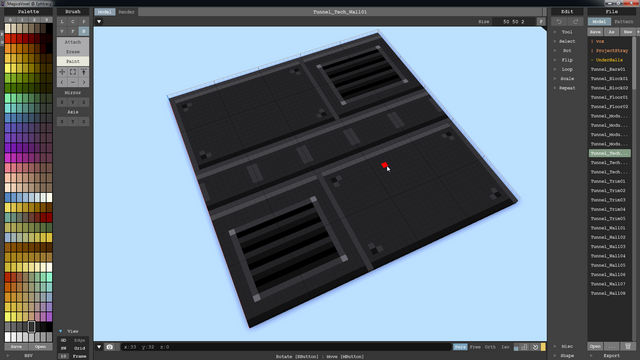Click the left arrow brush button

62,82
